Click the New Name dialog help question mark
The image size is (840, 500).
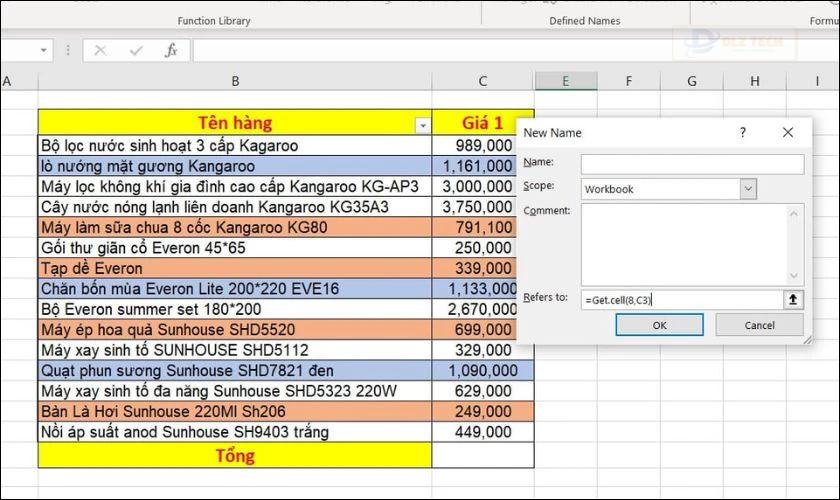(742, 132)
